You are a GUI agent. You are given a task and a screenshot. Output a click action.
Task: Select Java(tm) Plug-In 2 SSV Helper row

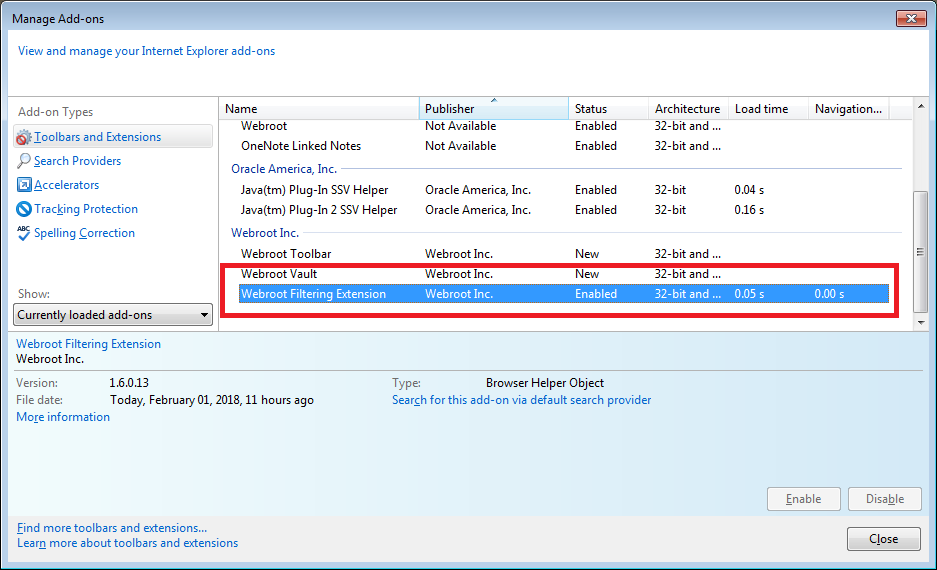click(564, 210)
